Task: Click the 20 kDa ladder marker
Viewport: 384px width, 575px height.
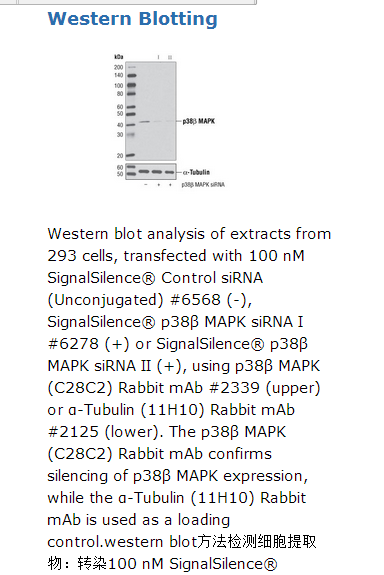Action: [x=120, y=156]
